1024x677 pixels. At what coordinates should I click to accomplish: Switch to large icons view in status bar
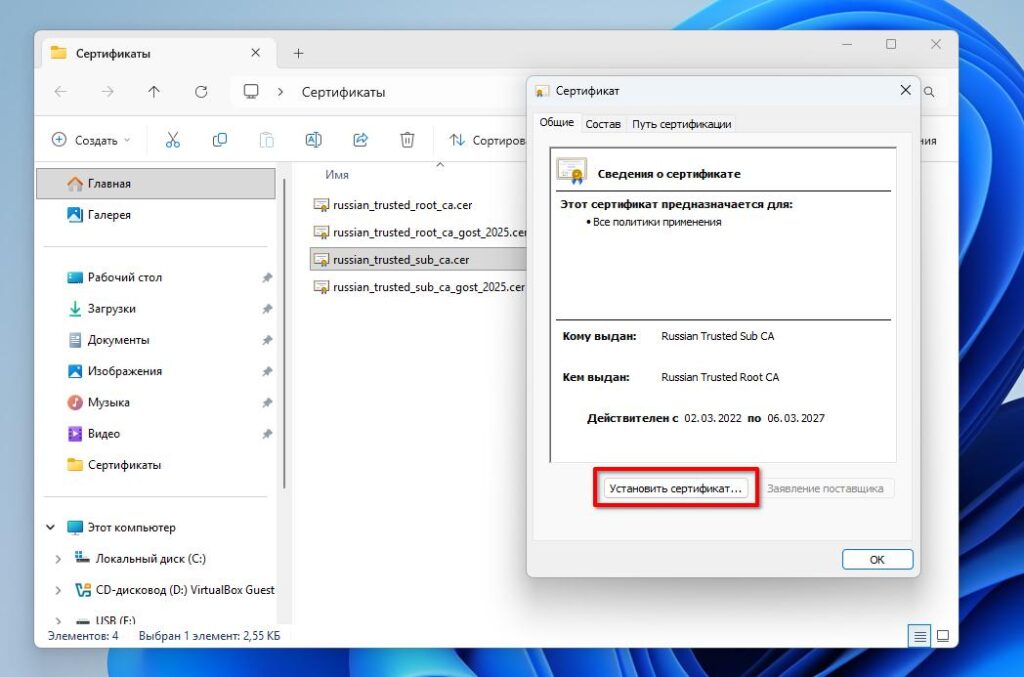coord(943,636)
